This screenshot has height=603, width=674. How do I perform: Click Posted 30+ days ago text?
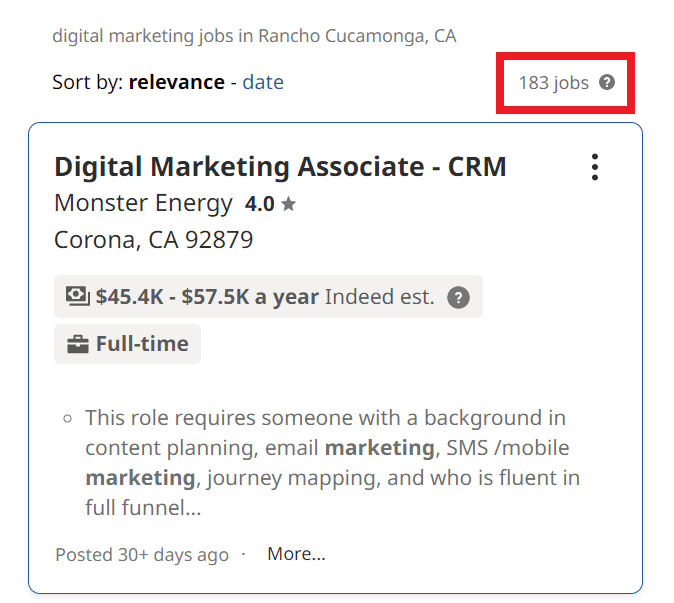pyautogui.click(x=142, y=554)
